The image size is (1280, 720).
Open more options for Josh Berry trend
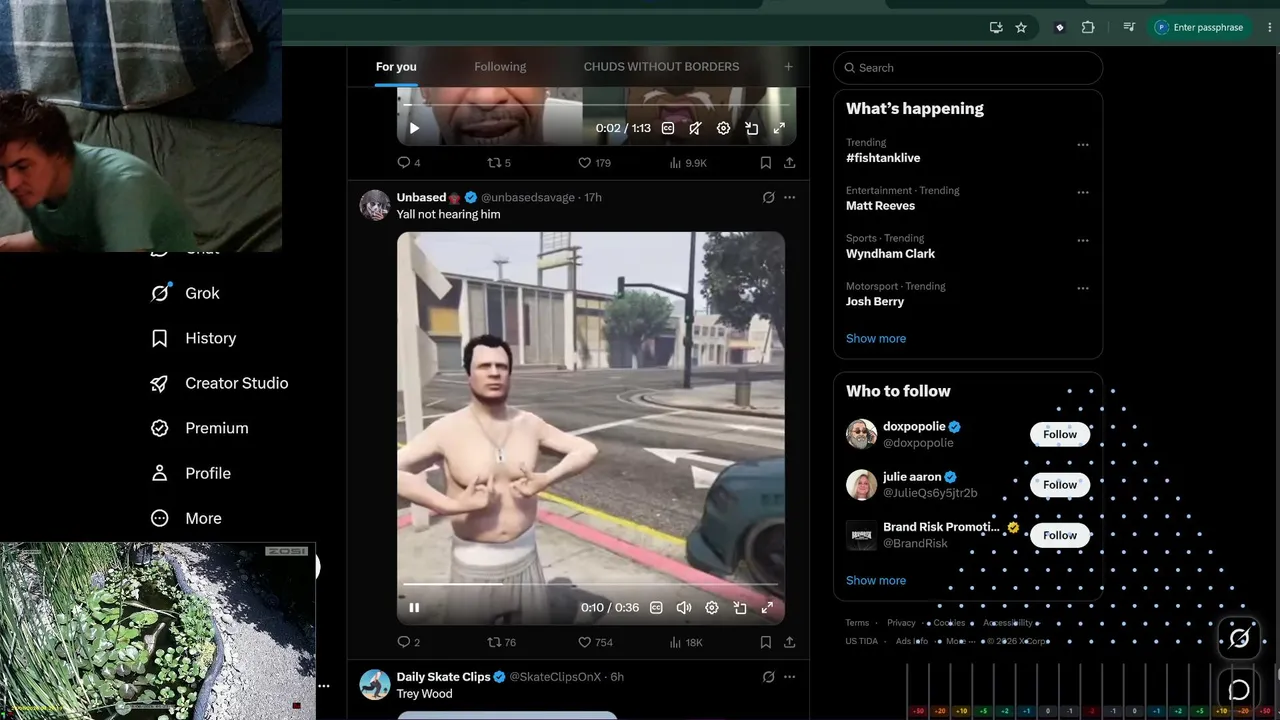coord(1082,288)
